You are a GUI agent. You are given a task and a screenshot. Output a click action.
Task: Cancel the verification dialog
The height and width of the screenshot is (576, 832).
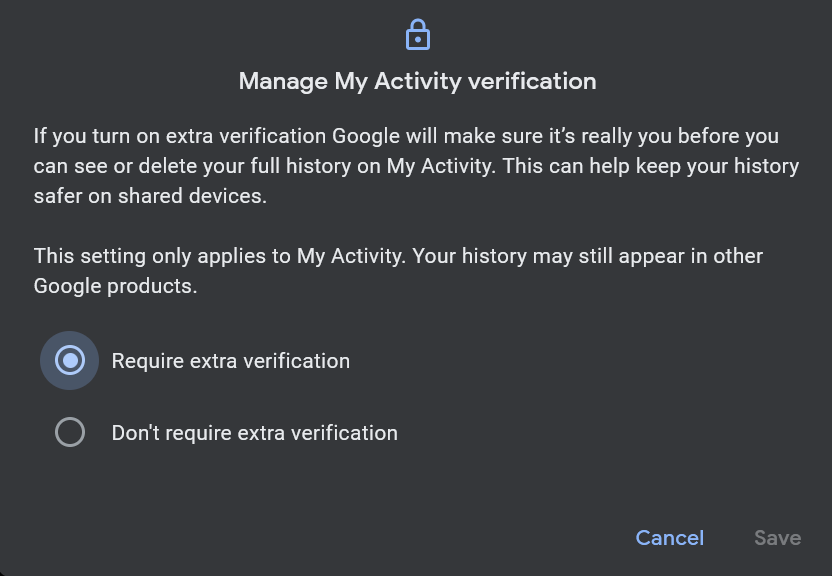pyautogui.click(x=670, y=538)
